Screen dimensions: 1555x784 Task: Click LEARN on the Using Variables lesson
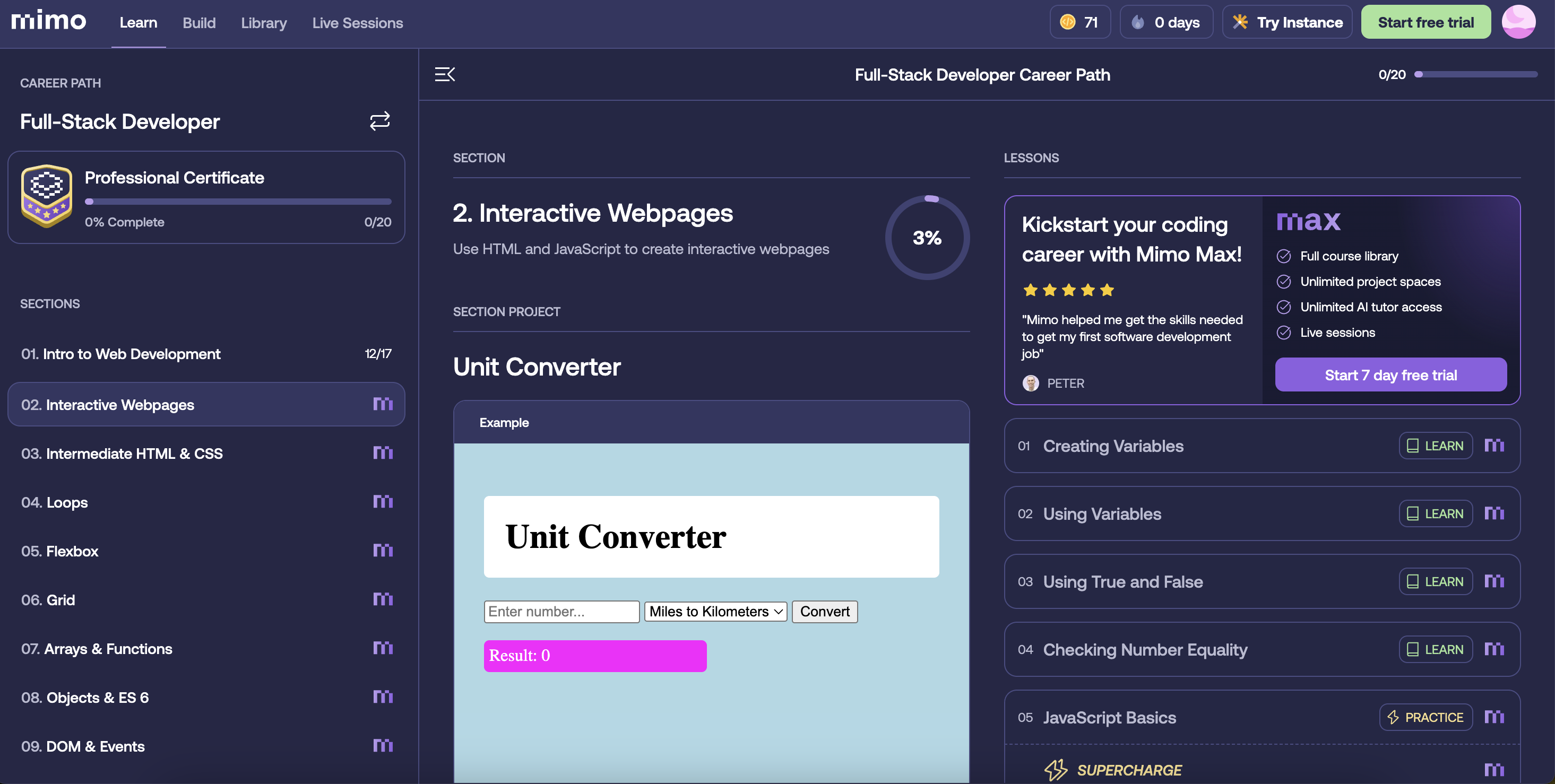(x=1436, y=513)
